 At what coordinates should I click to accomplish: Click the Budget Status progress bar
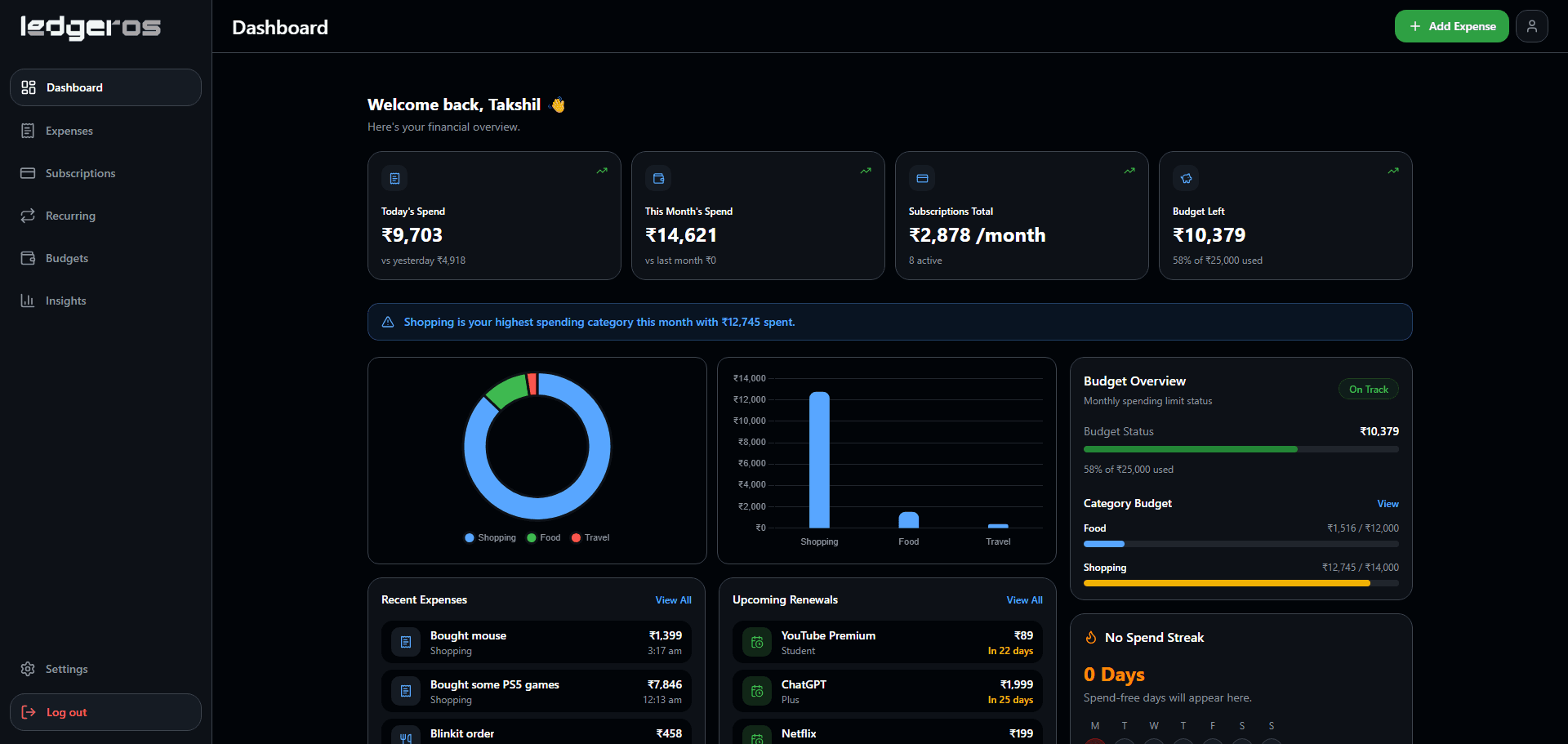pos(1241,449)
